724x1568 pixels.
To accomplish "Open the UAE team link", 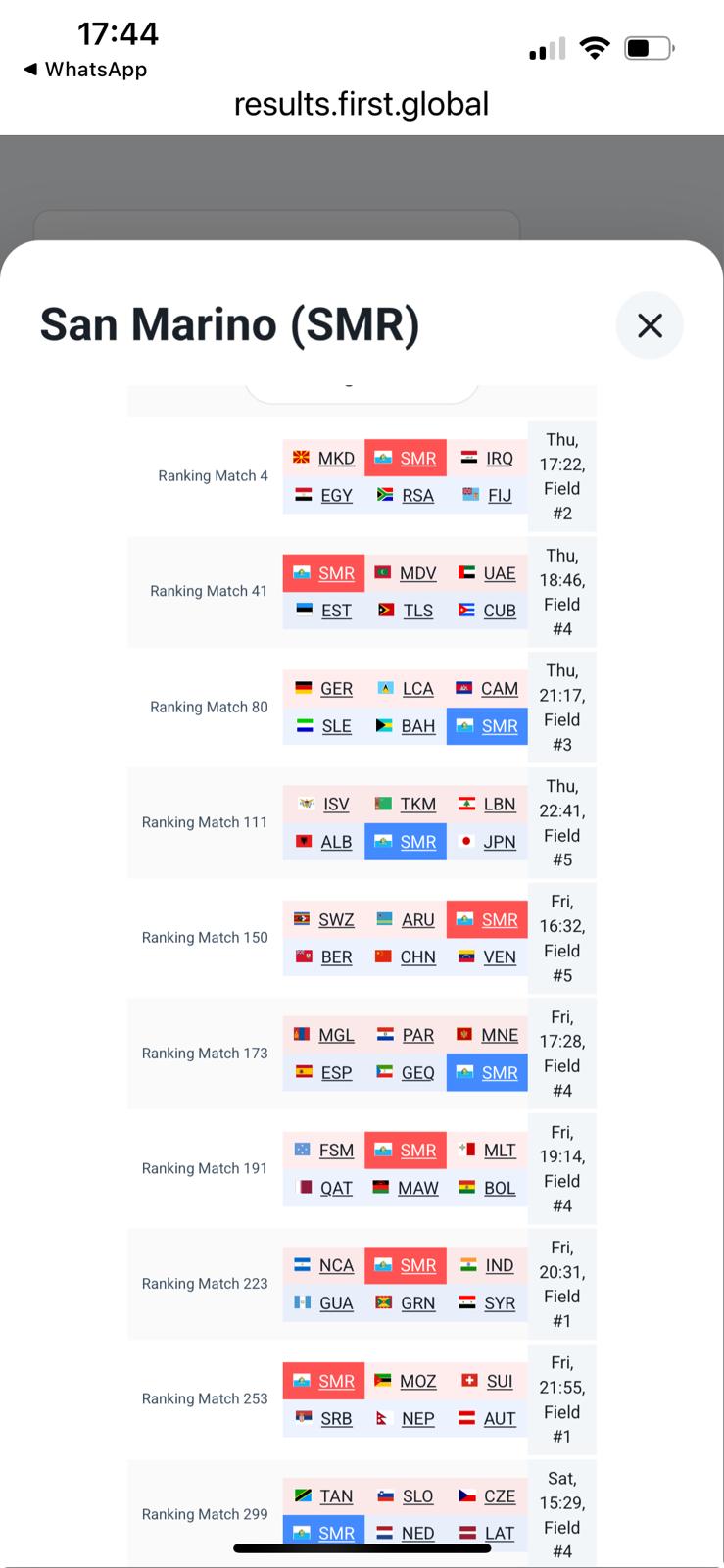I will [x=500, y=573].
